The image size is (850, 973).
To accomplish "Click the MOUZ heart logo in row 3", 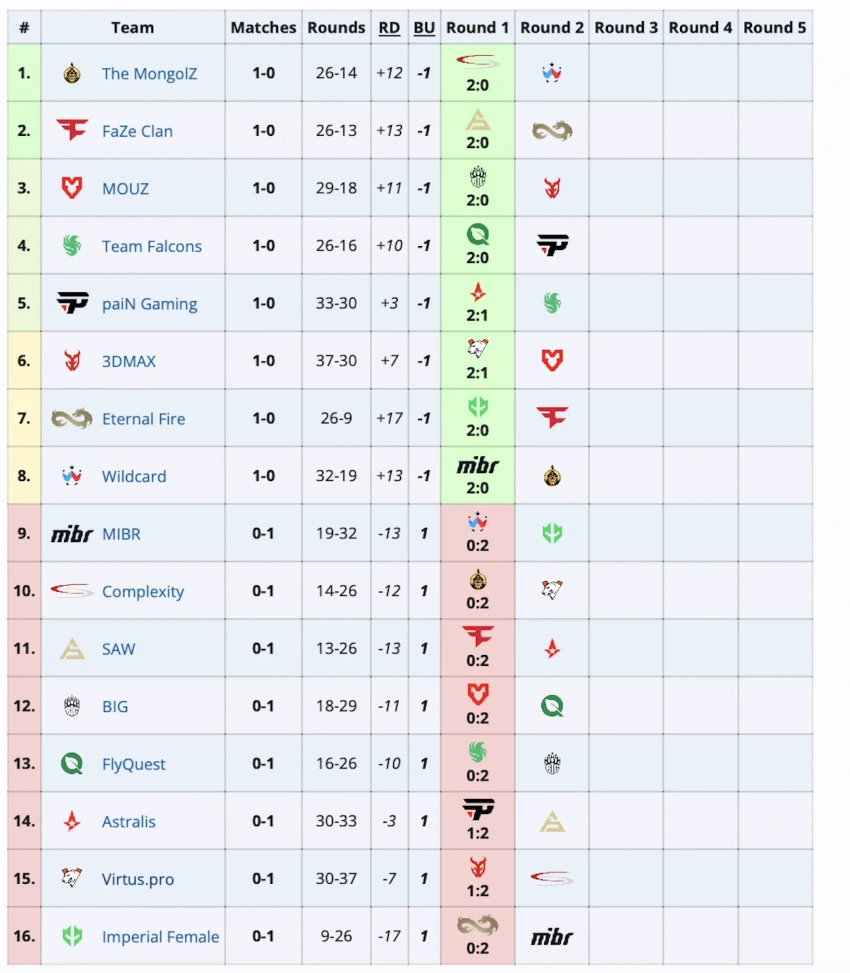I will [x=72, y=188].
